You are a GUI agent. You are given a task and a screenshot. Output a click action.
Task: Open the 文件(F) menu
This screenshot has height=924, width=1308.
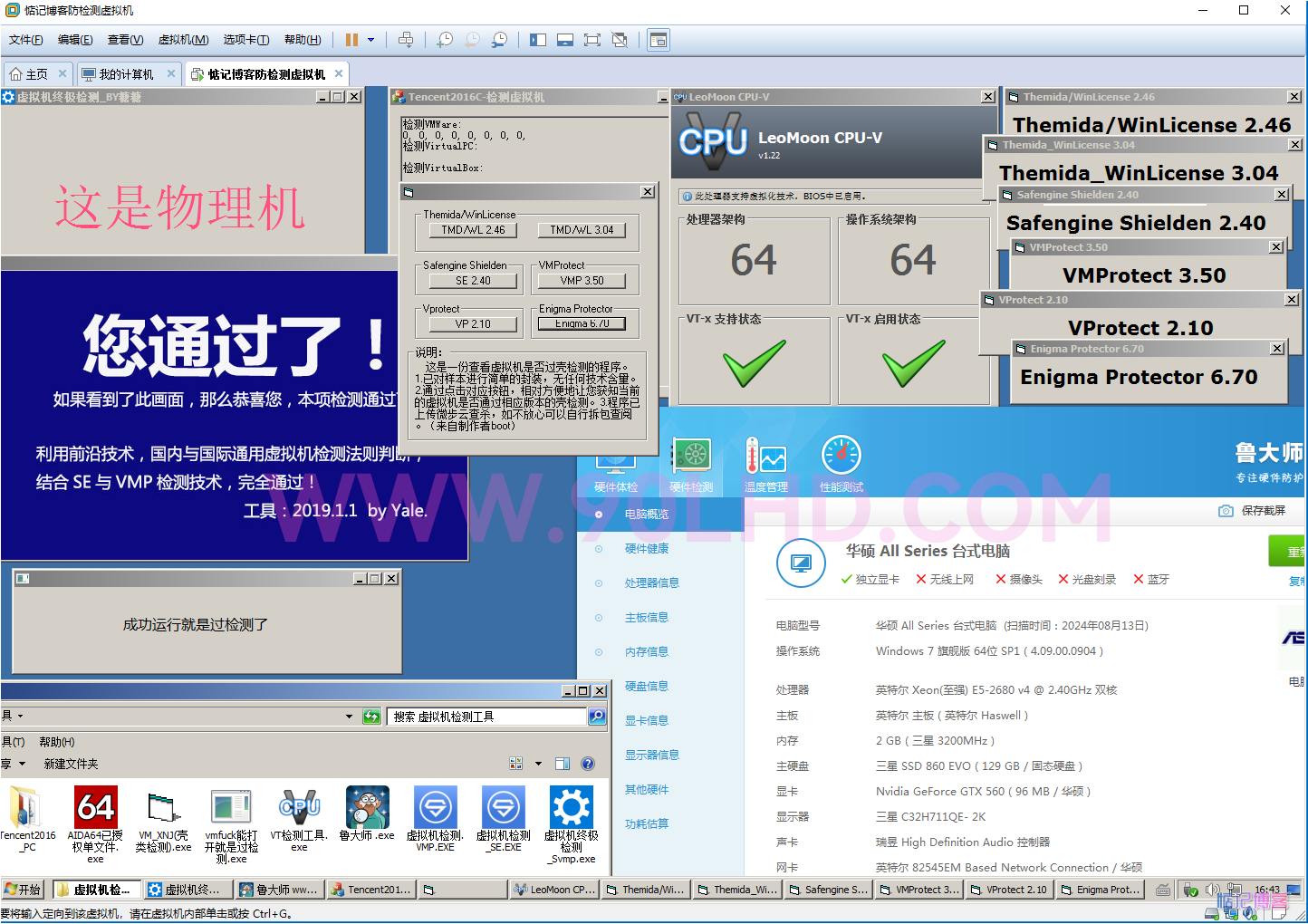[25, 40]
